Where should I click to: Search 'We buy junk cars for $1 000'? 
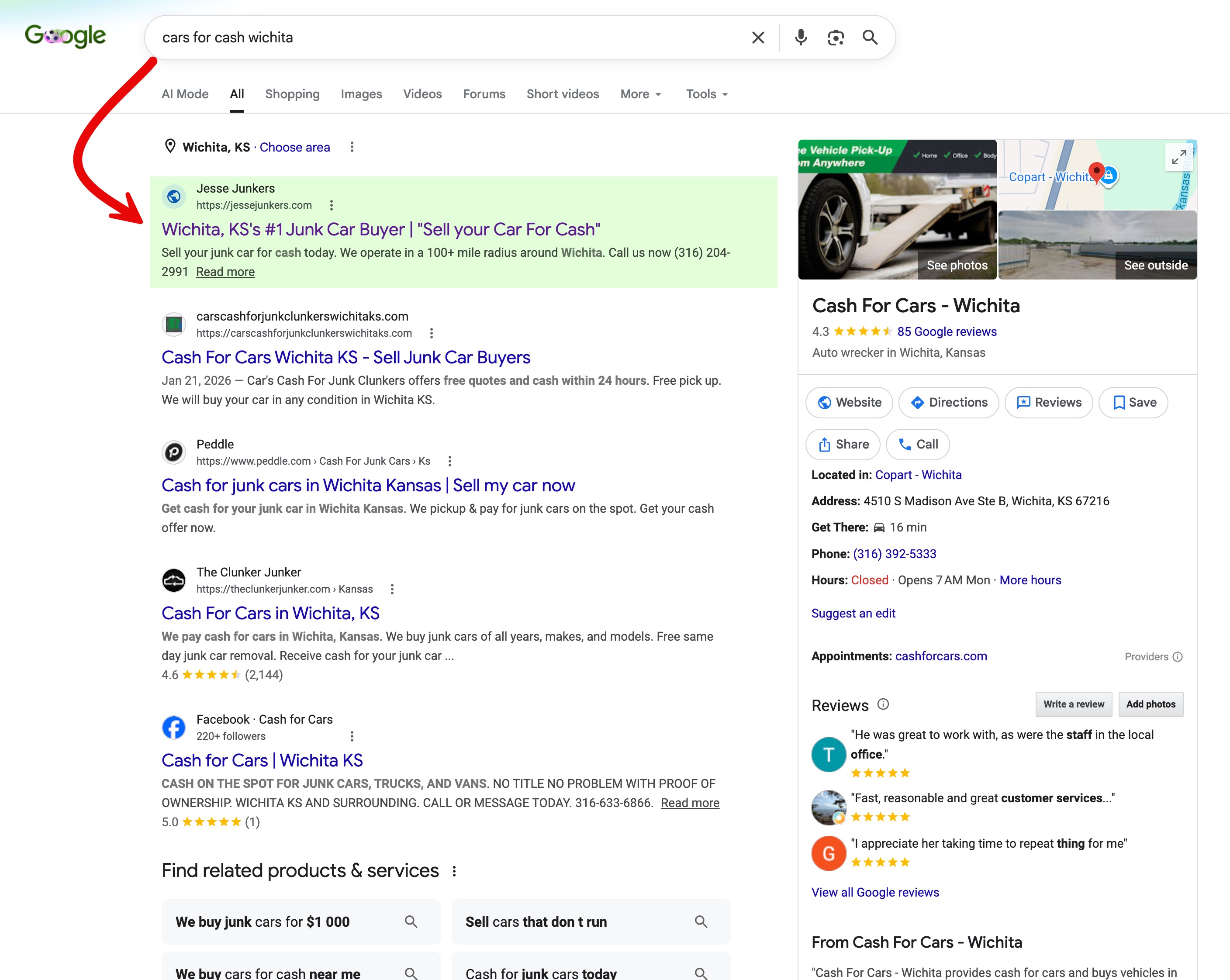tap(301, 922)
